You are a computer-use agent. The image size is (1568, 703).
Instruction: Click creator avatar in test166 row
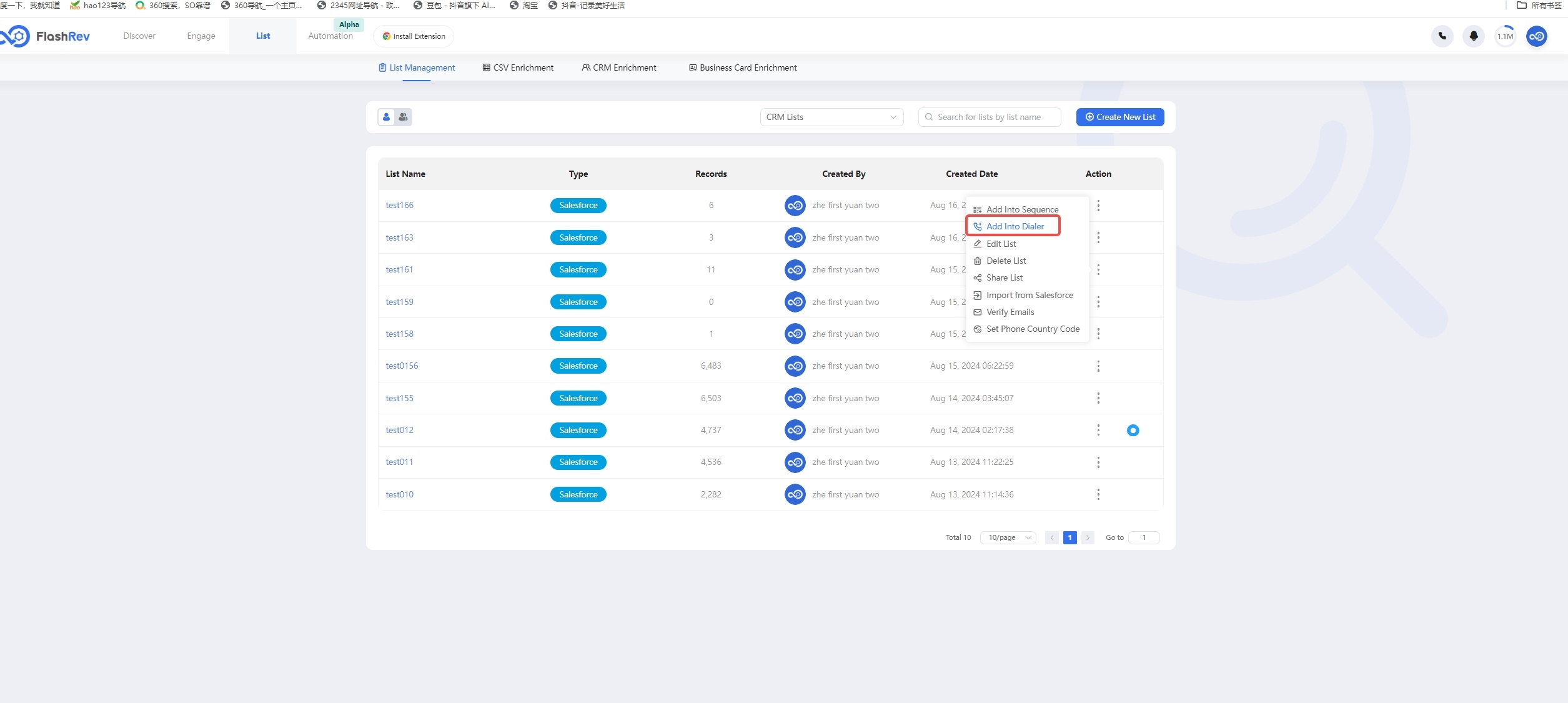pos(795,206)
